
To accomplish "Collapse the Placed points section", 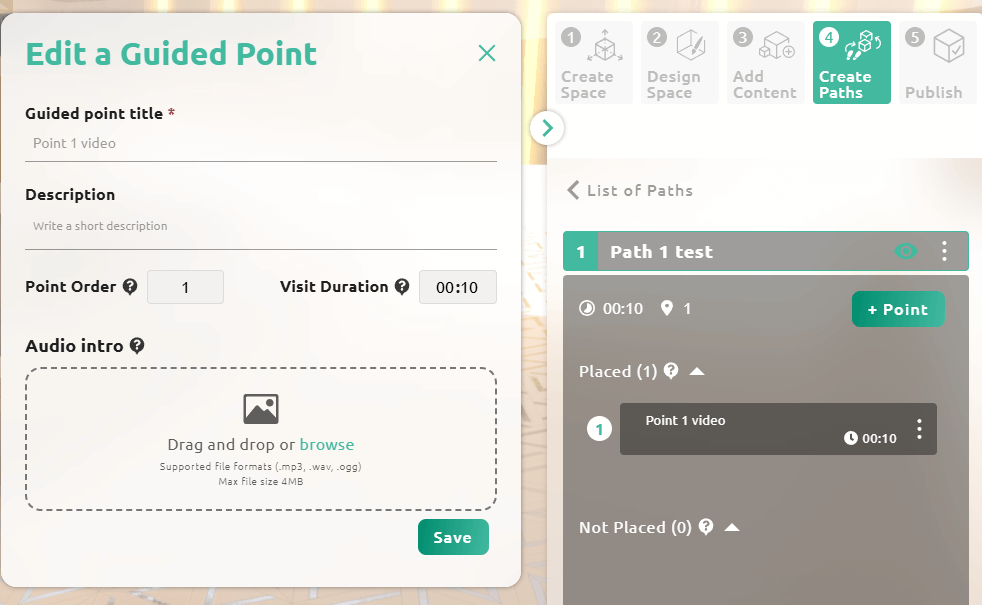I will pyautogui.click(x=698, y=372).
